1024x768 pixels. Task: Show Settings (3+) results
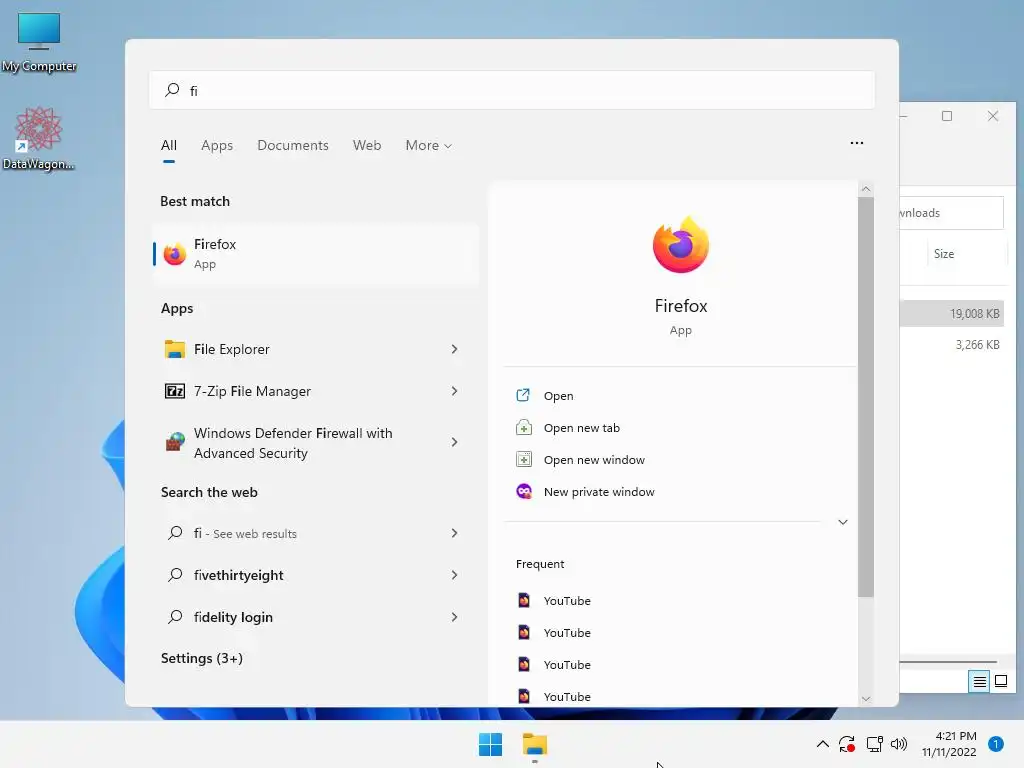click(x=202, y=658)
